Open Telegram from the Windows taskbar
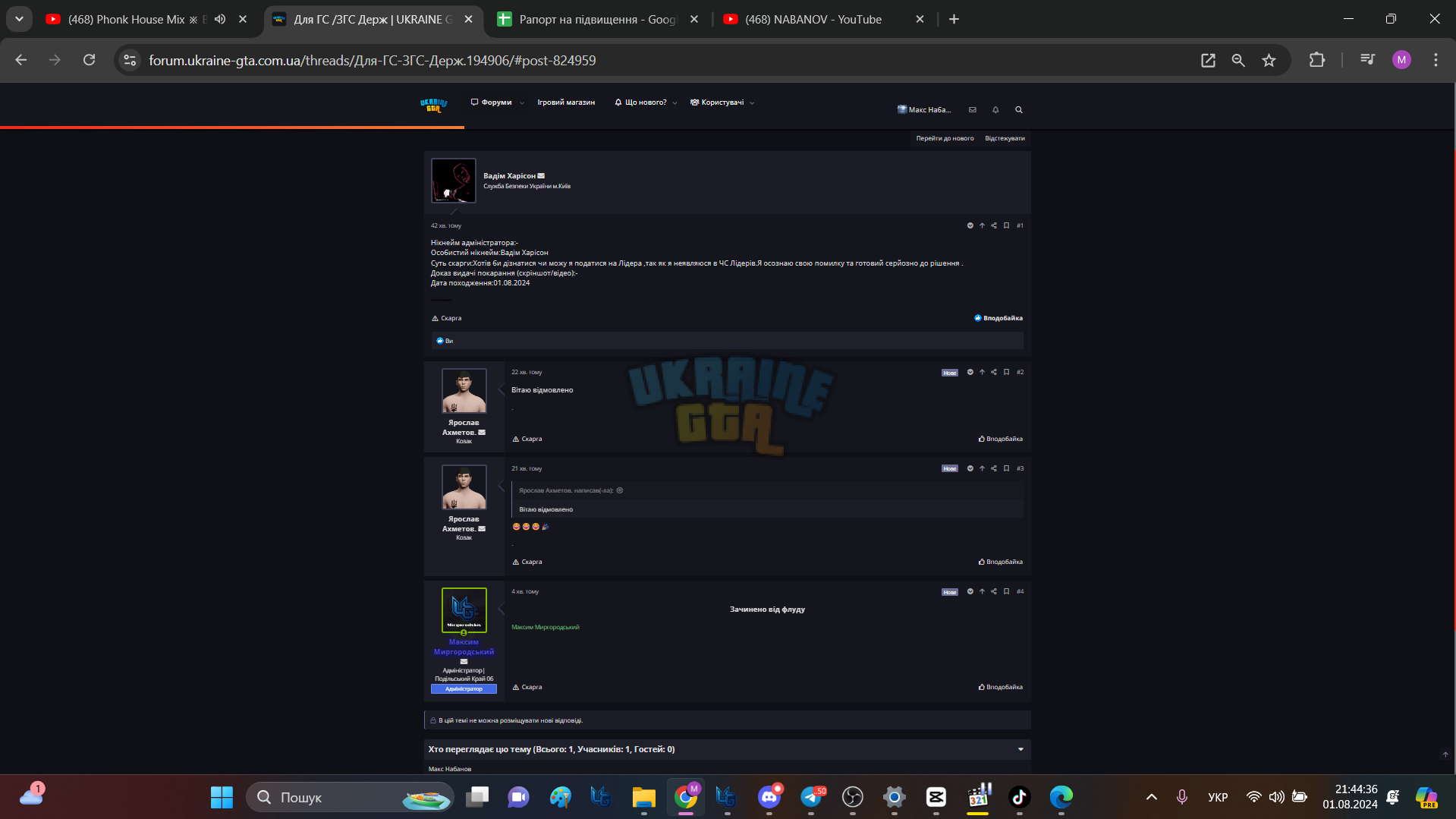Image resolution: width=1456 pixels, height=819 pixels. point(811,797)
